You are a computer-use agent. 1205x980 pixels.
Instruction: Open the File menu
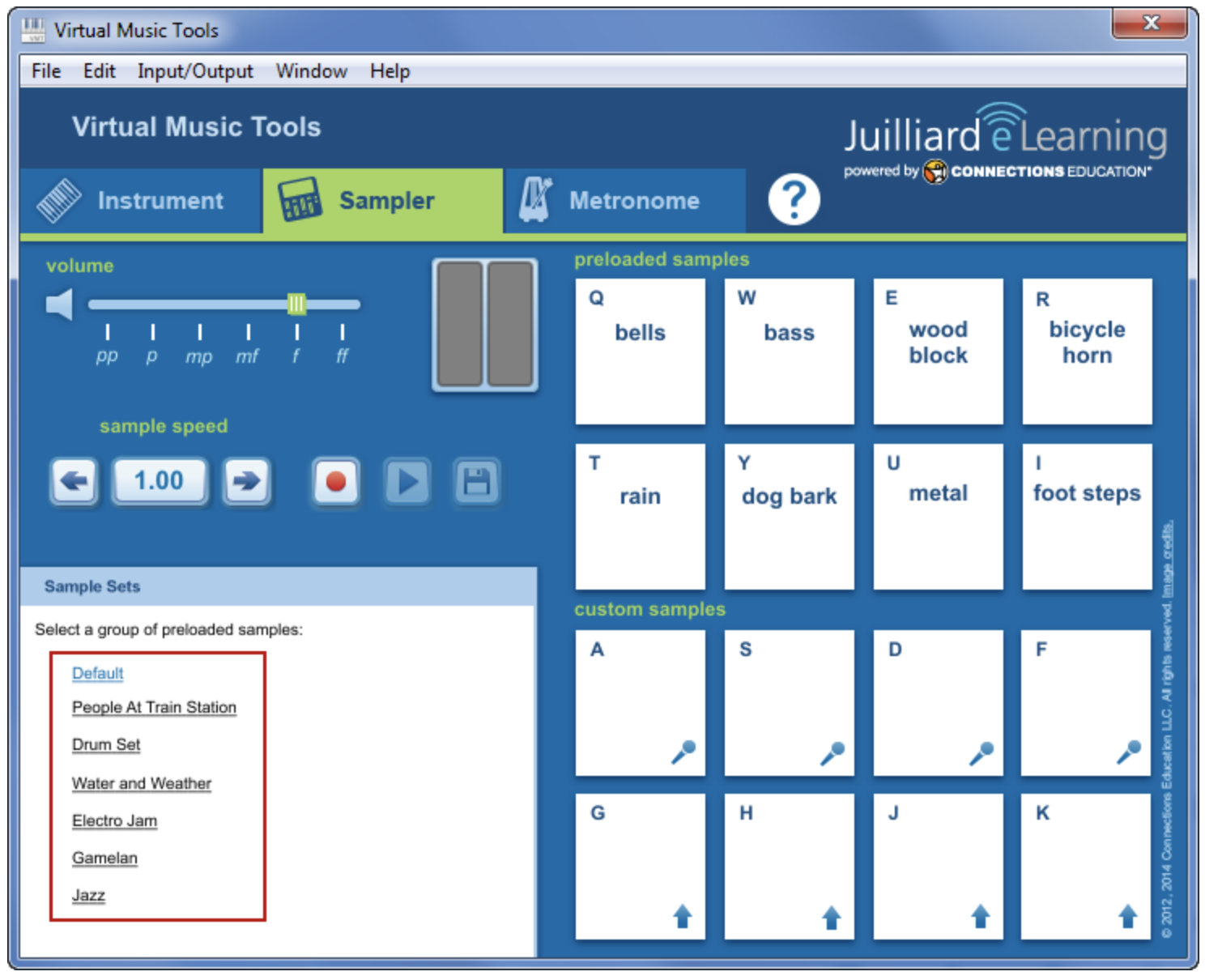46,71
